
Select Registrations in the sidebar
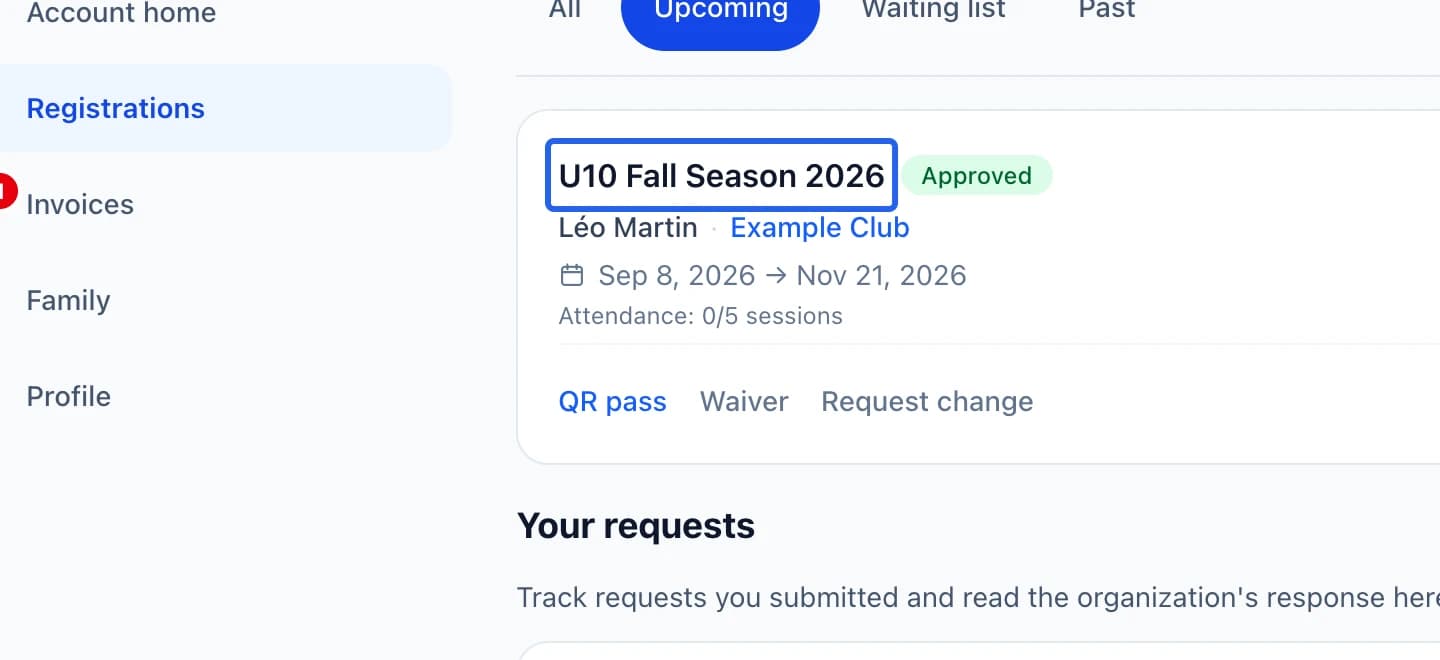(115, 108)
